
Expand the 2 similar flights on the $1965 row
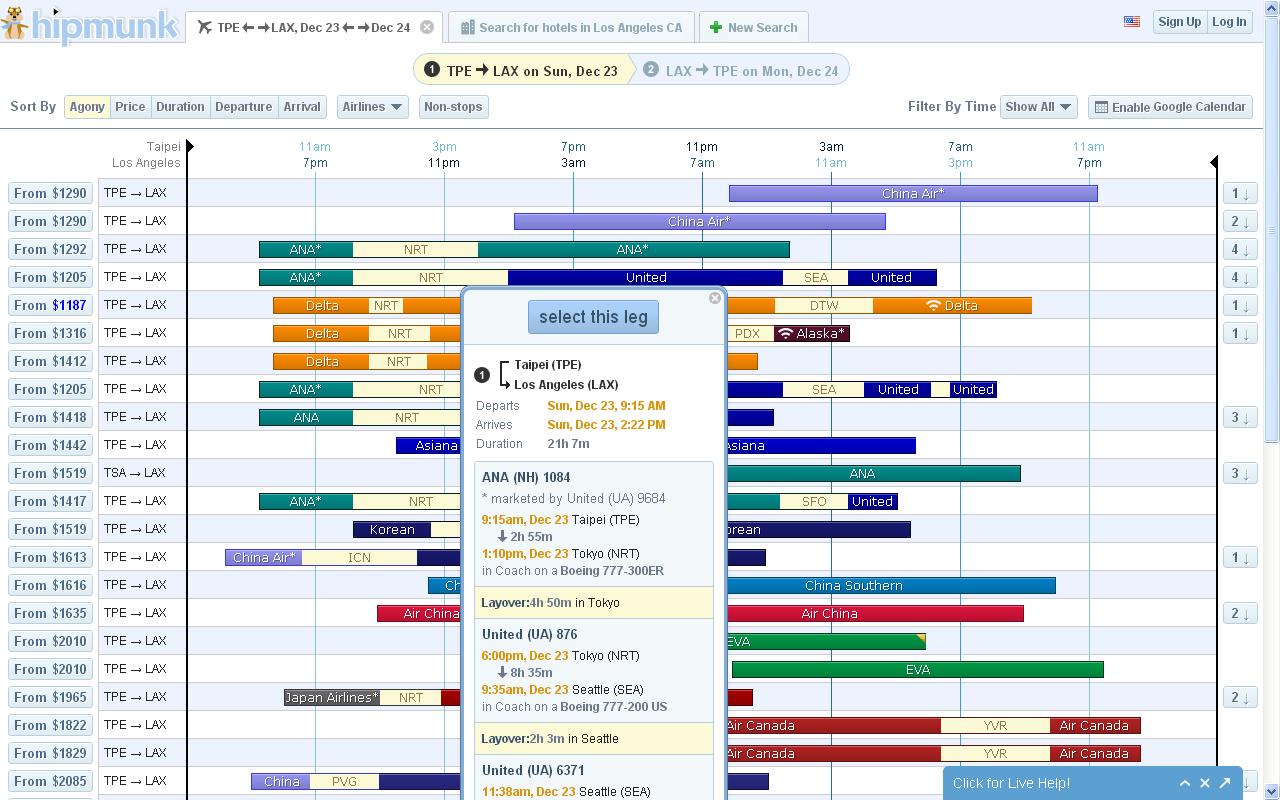click(x=1240, y=697)
